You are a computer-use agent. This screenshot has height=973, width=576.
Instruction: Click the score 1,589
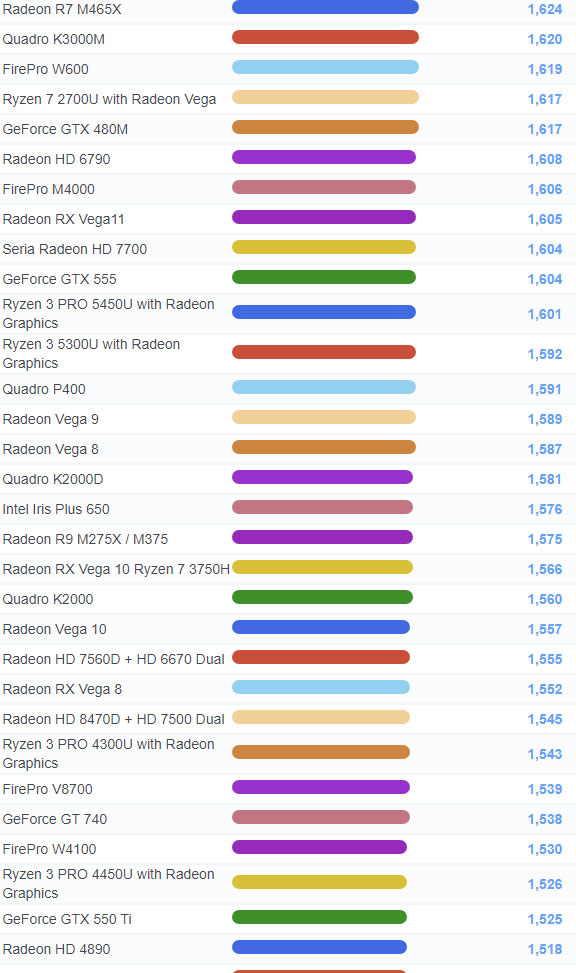click(545, 419)
